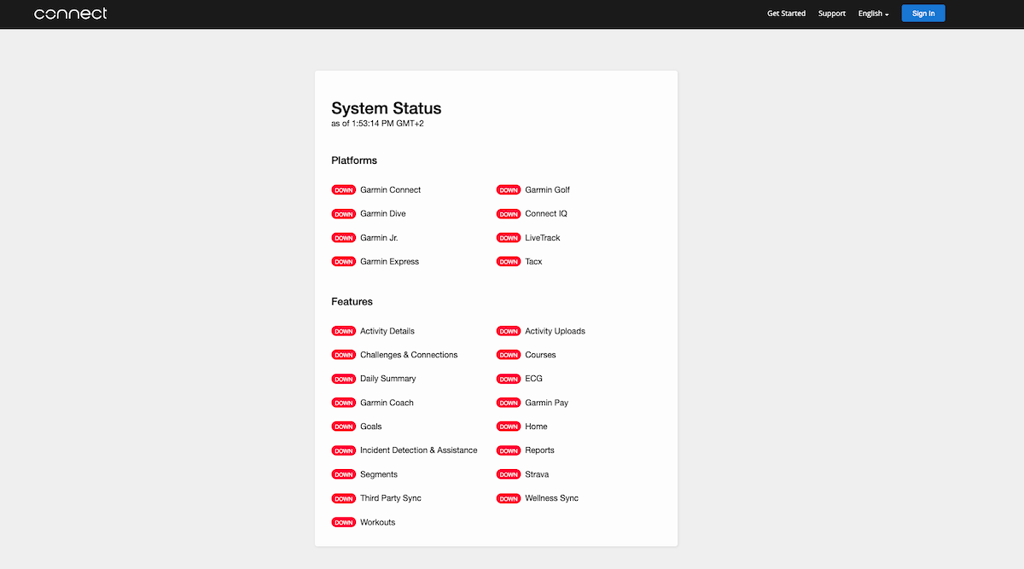Screen dimensions: 1024x569
Task: Select the Activity Details feature text
Action: pyautogui.click(x=387, y=331)
